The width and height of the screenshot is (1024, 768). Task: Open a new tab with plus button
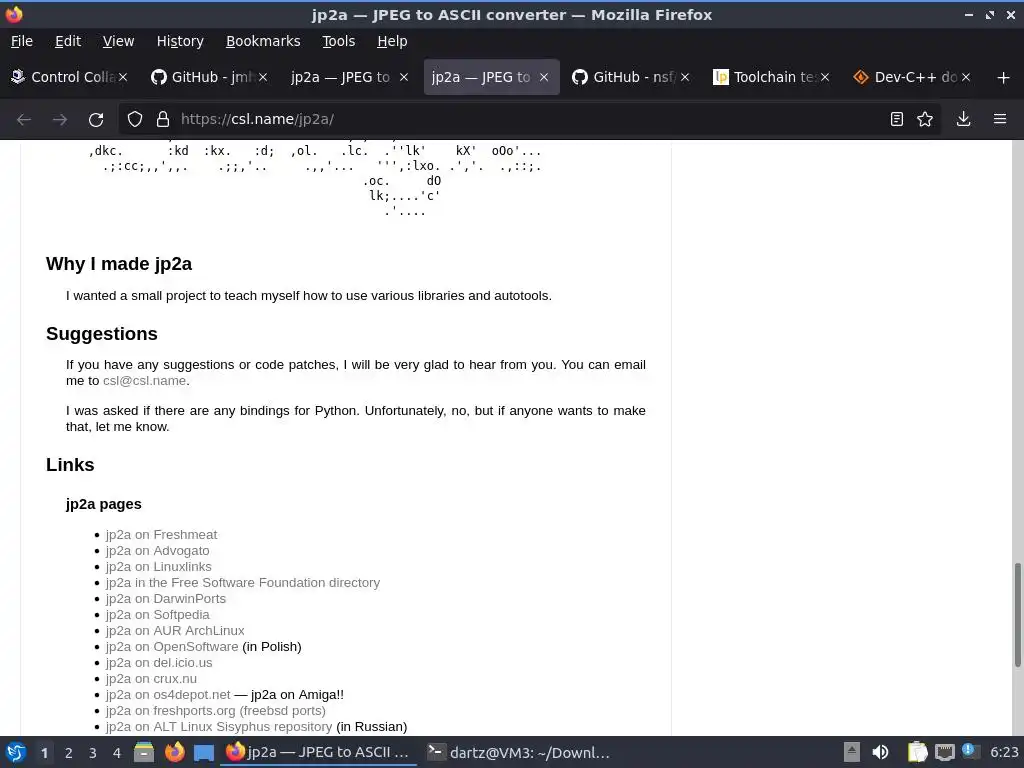[x=1004, y=78]
